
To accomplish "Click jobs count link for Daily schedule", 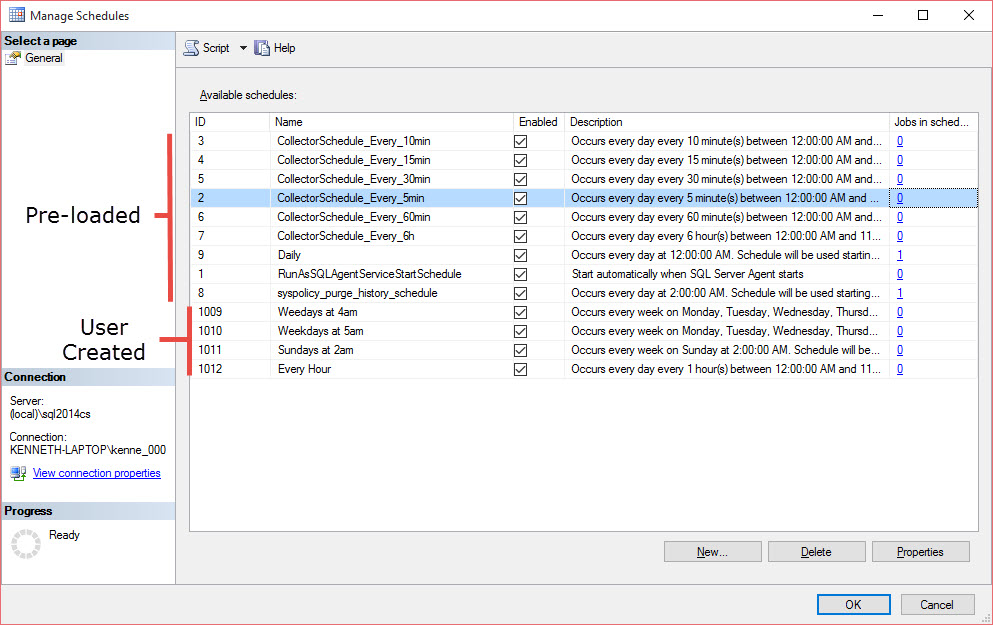I will (x=900, y=255).
